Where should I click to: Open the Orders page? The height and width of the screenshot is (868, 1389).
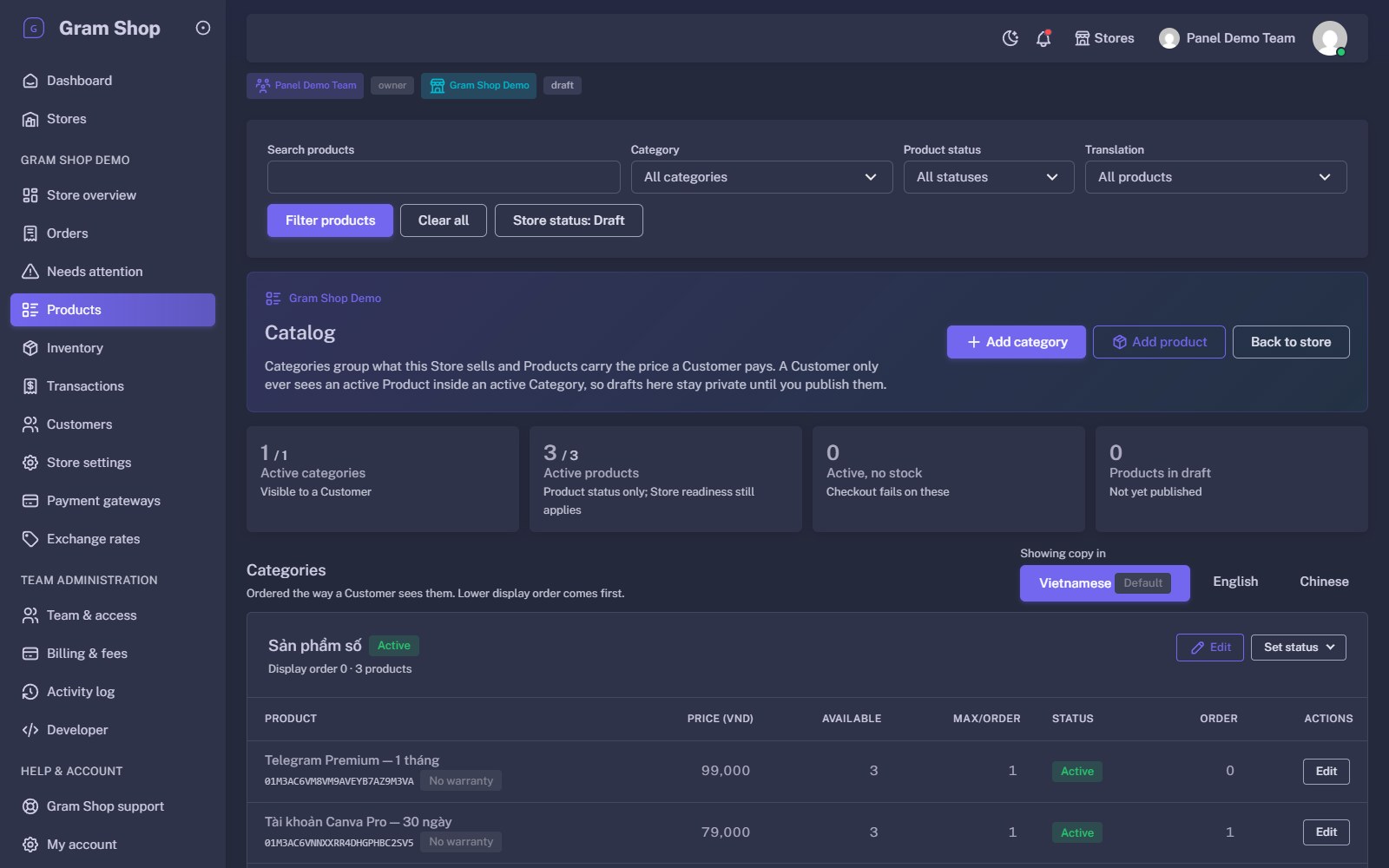[x=113, y=233]
